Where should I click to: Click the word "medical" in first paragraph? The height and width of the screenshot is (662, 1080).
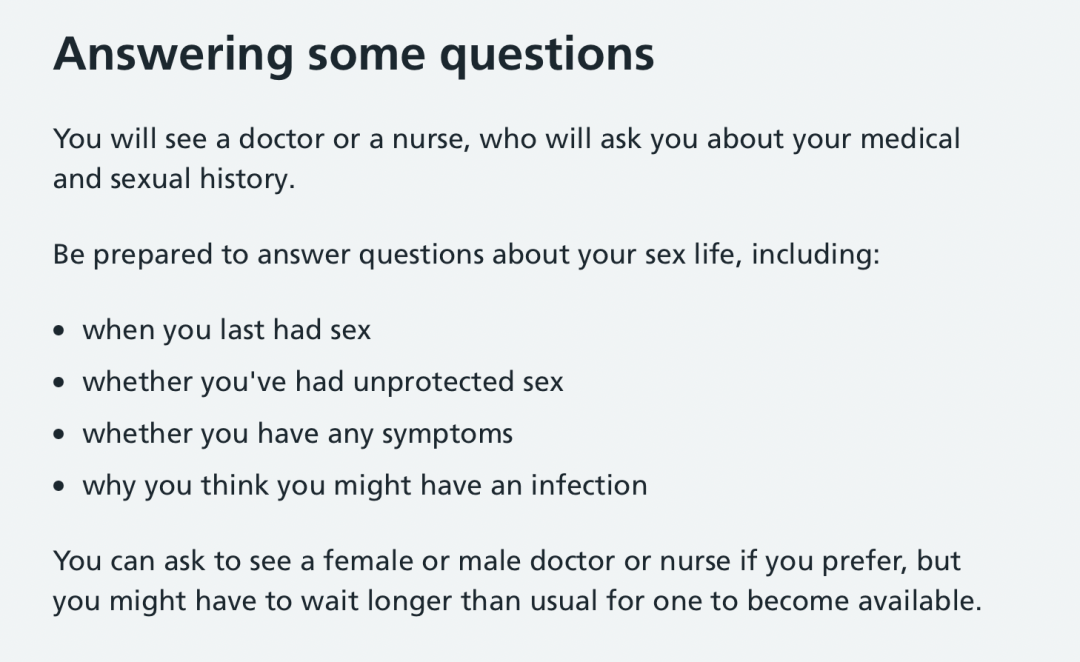coord(907,138)
